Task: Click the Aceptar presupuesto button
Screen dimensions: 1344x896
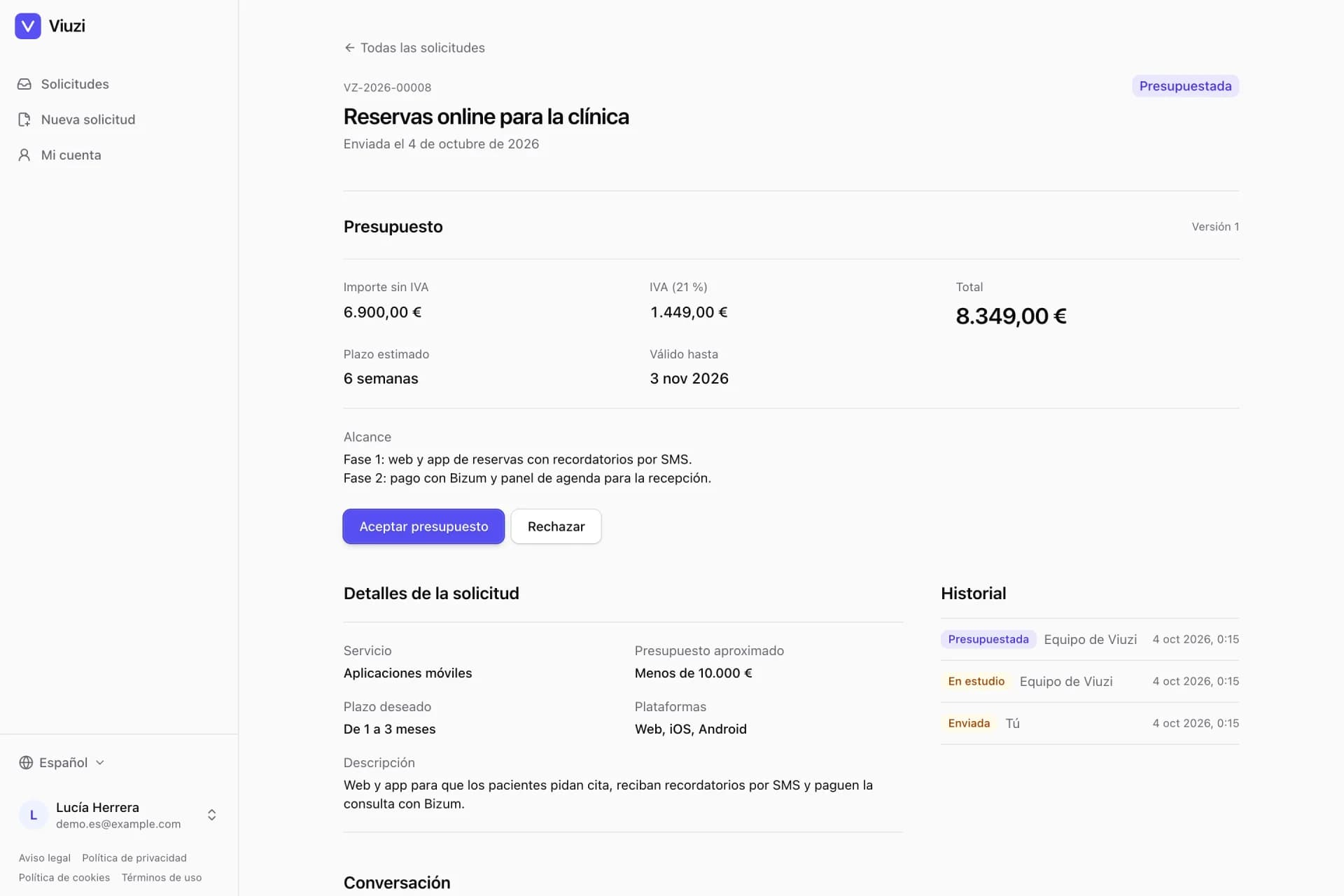Action: point(423,526)
